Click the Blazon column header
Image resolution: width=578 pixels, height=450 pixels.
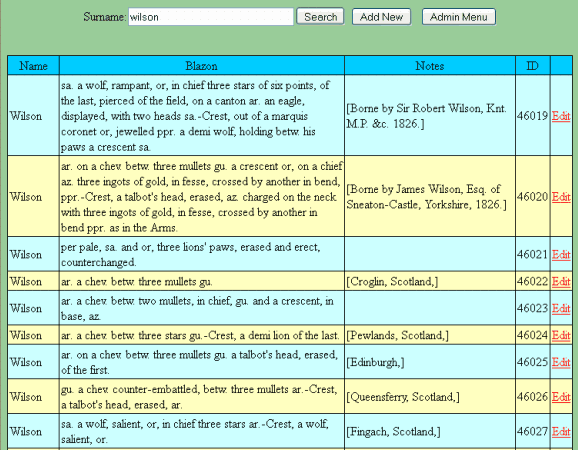click(202, 66)
